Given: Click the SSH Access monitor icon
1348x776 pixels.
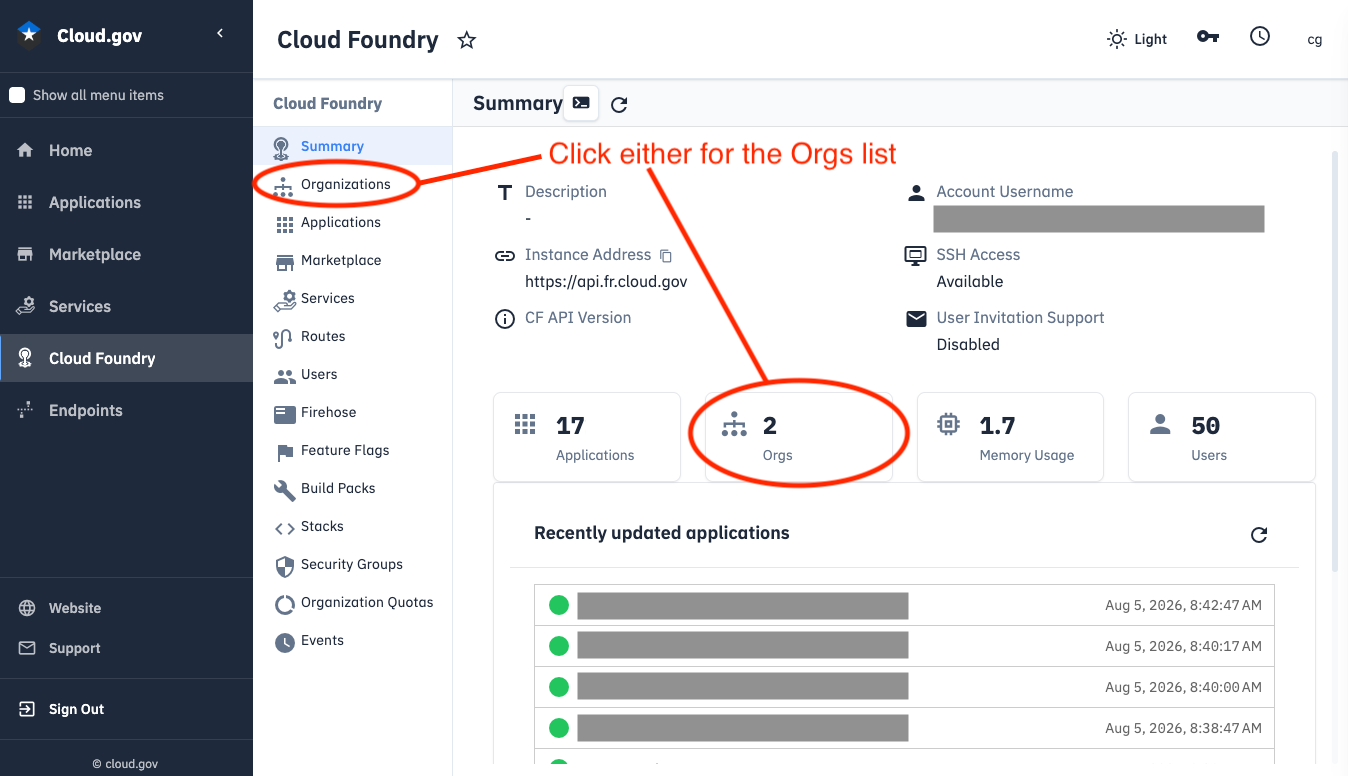Looking at the screenshot, I should [x=914, y=256].
